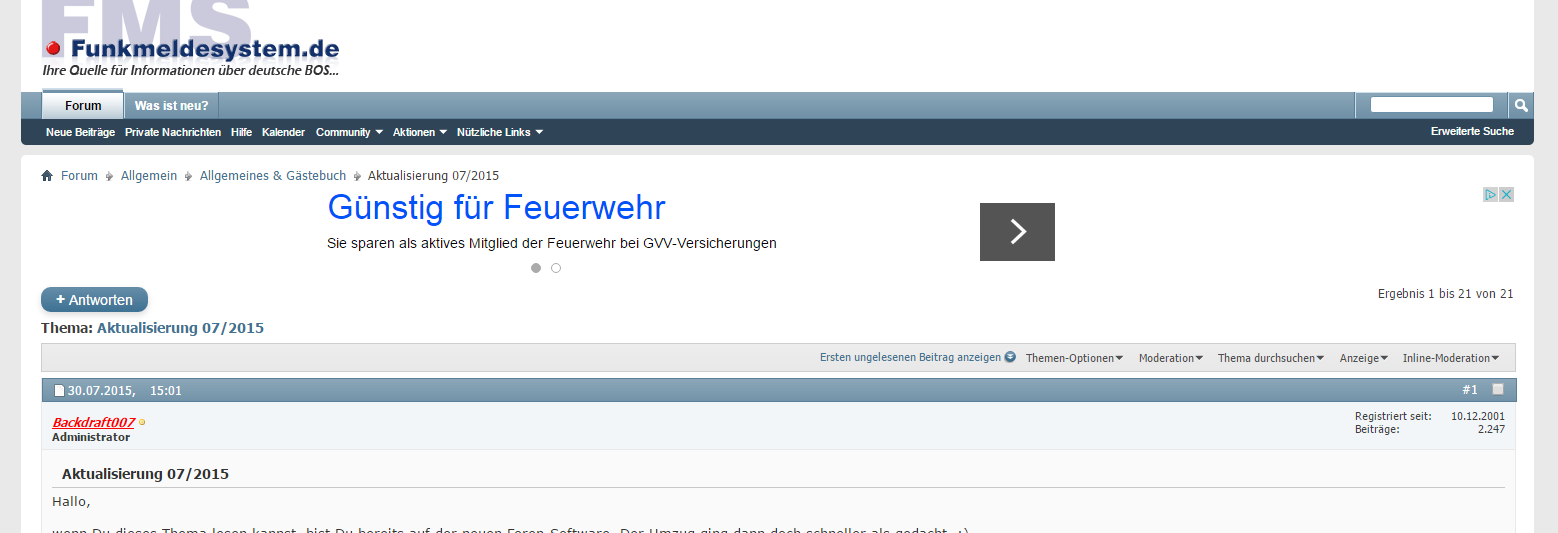1558x533 pixels.
Task: Select the second ad carousel dot
Action: point(556,268)
